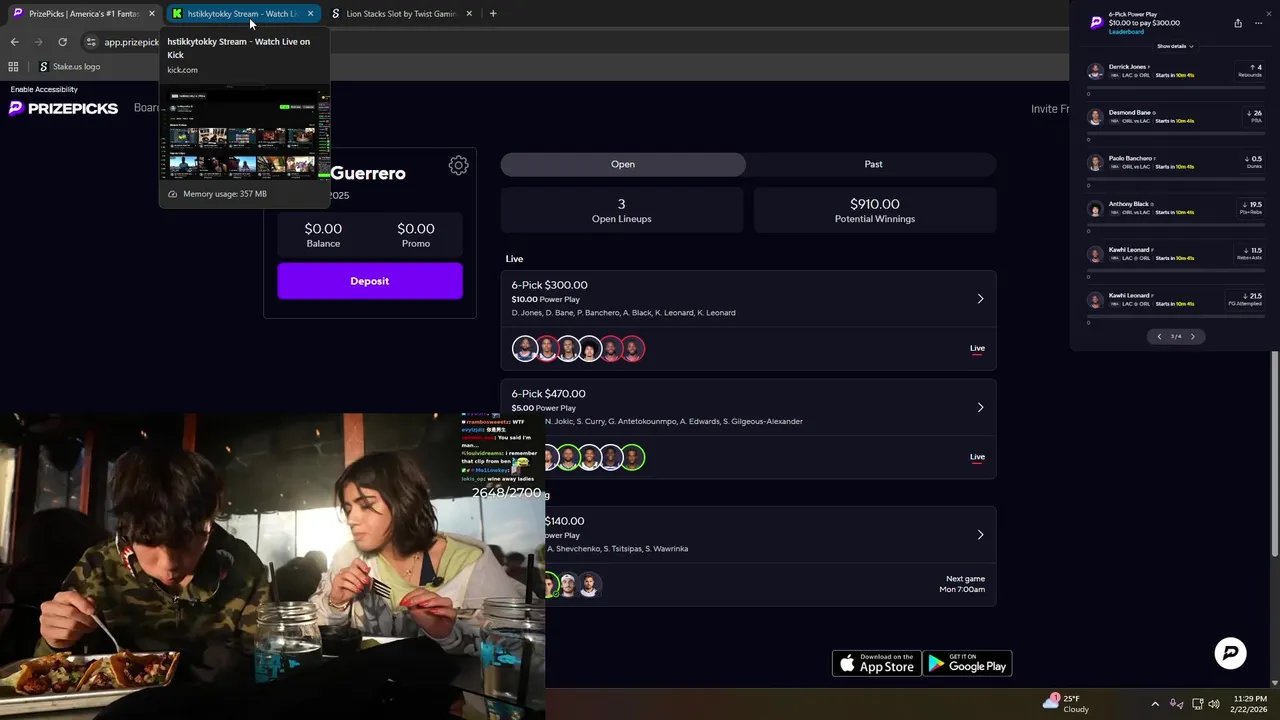1280x720 pixels.
Task: Go to next lineup in panel pager
Action: 1192,337
